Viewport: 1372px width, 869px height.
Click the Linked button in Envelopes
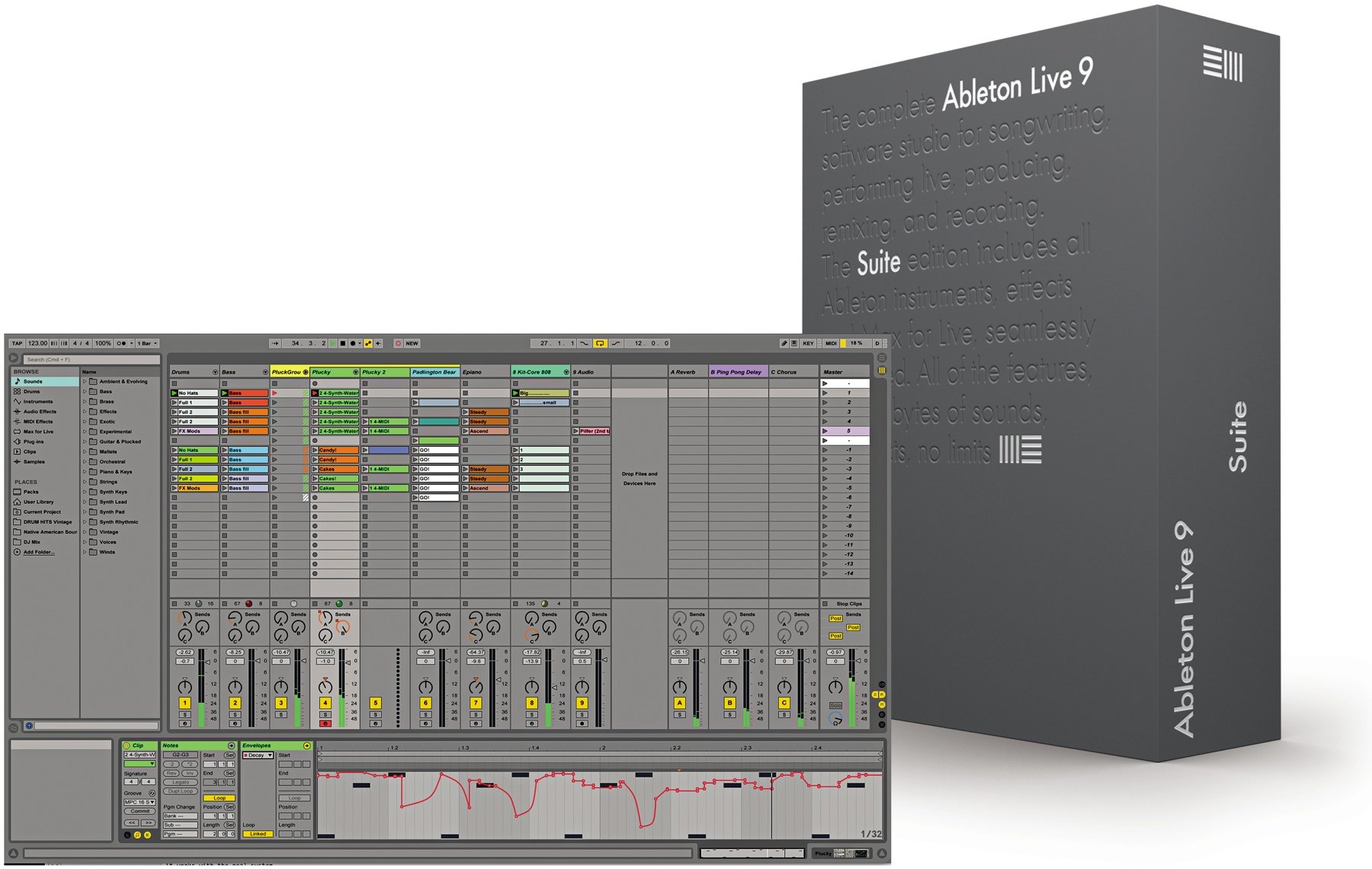[258, 834]
